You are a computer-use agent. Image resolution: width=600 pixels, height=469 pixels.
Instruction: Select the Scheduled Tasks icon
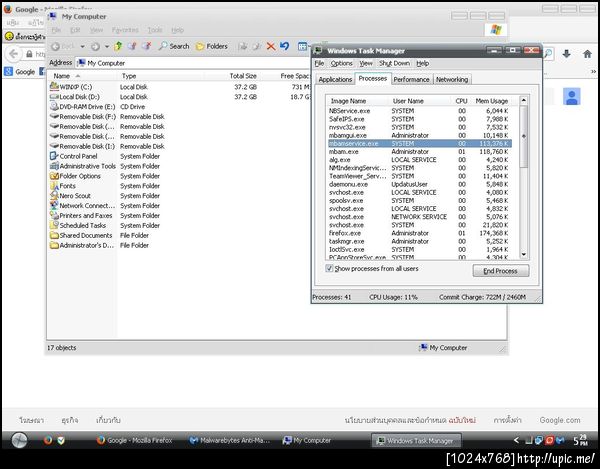(54, 225)
